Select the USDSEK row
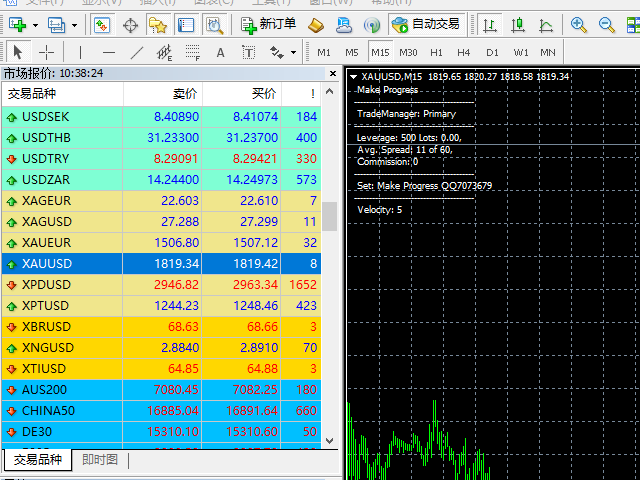Image resolution: width=640 pixels, height=480 pixels. [161, 117]
